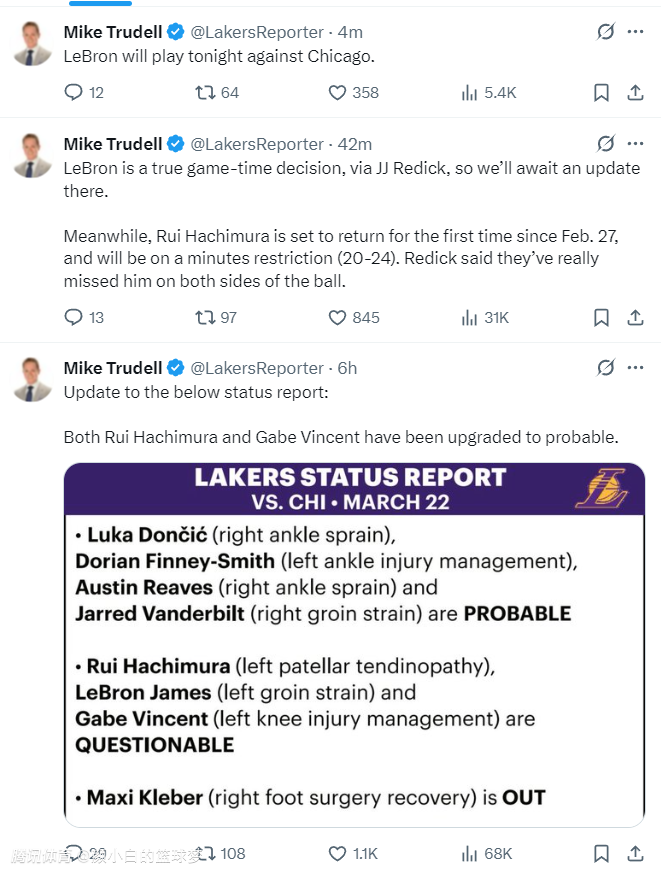This screenshot has width=661, height=873.
Task: Like the game-time decision tweet
Action: pos(338,317)
